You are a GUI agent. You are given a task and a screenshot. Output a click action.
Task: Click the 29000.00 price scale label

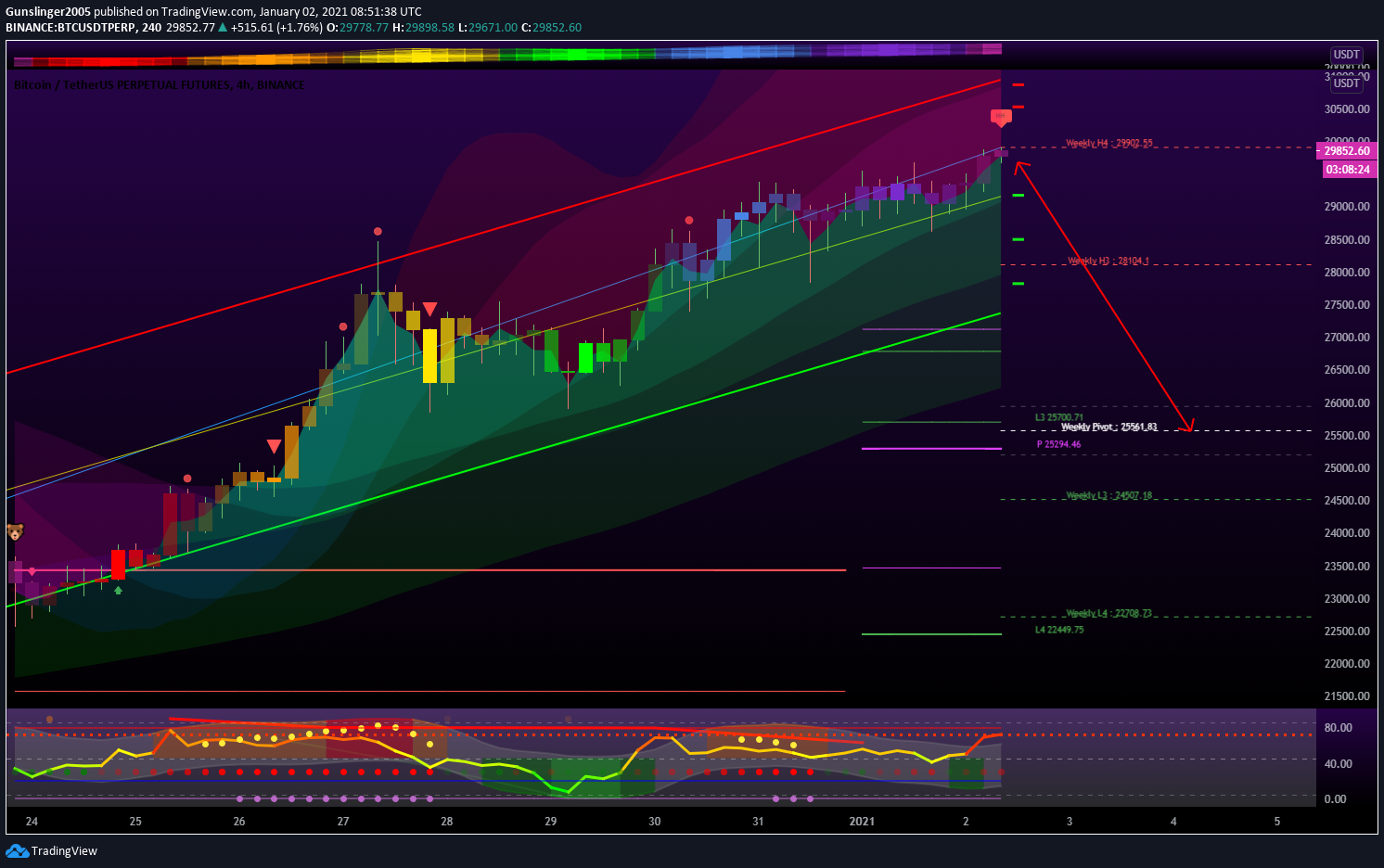pos(1347,207)
